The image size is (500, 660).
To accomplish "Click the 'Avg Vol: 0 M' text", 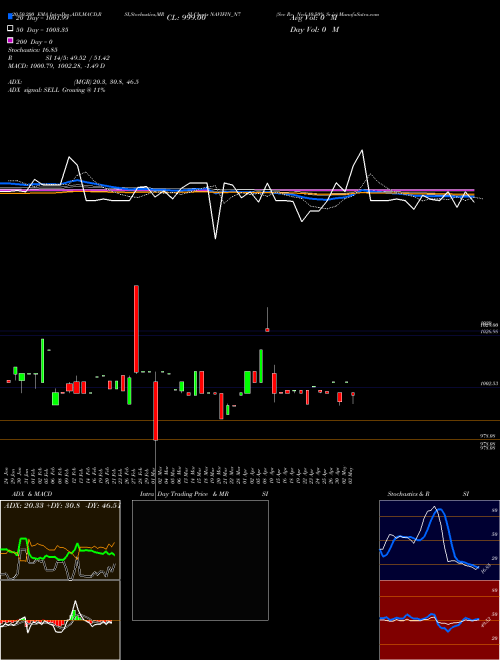I will pos(314,18).
